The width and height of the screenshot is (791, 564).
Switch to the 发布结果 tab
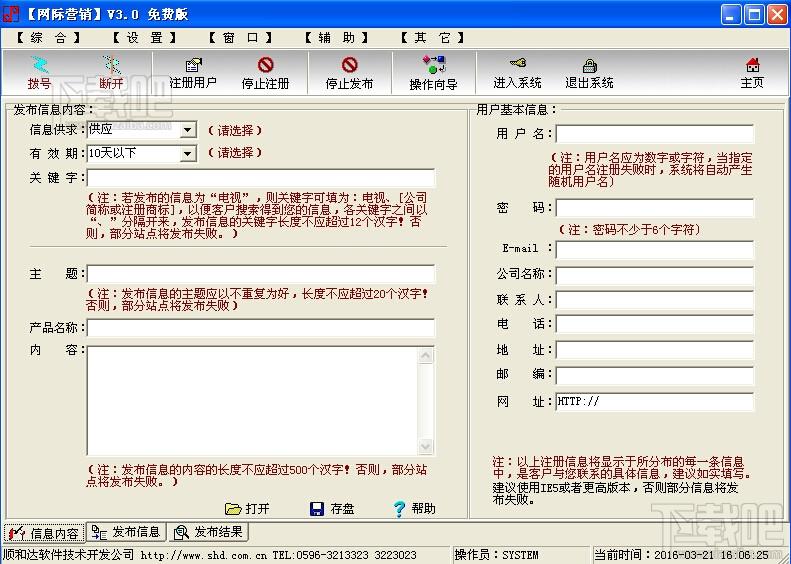(x=208, y=532)
